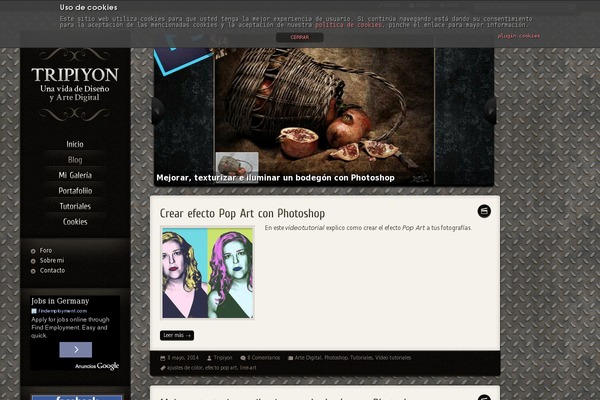Screen dimensions: 600x400
Task: Click the ad arrow button
Action: coord(75,349)
